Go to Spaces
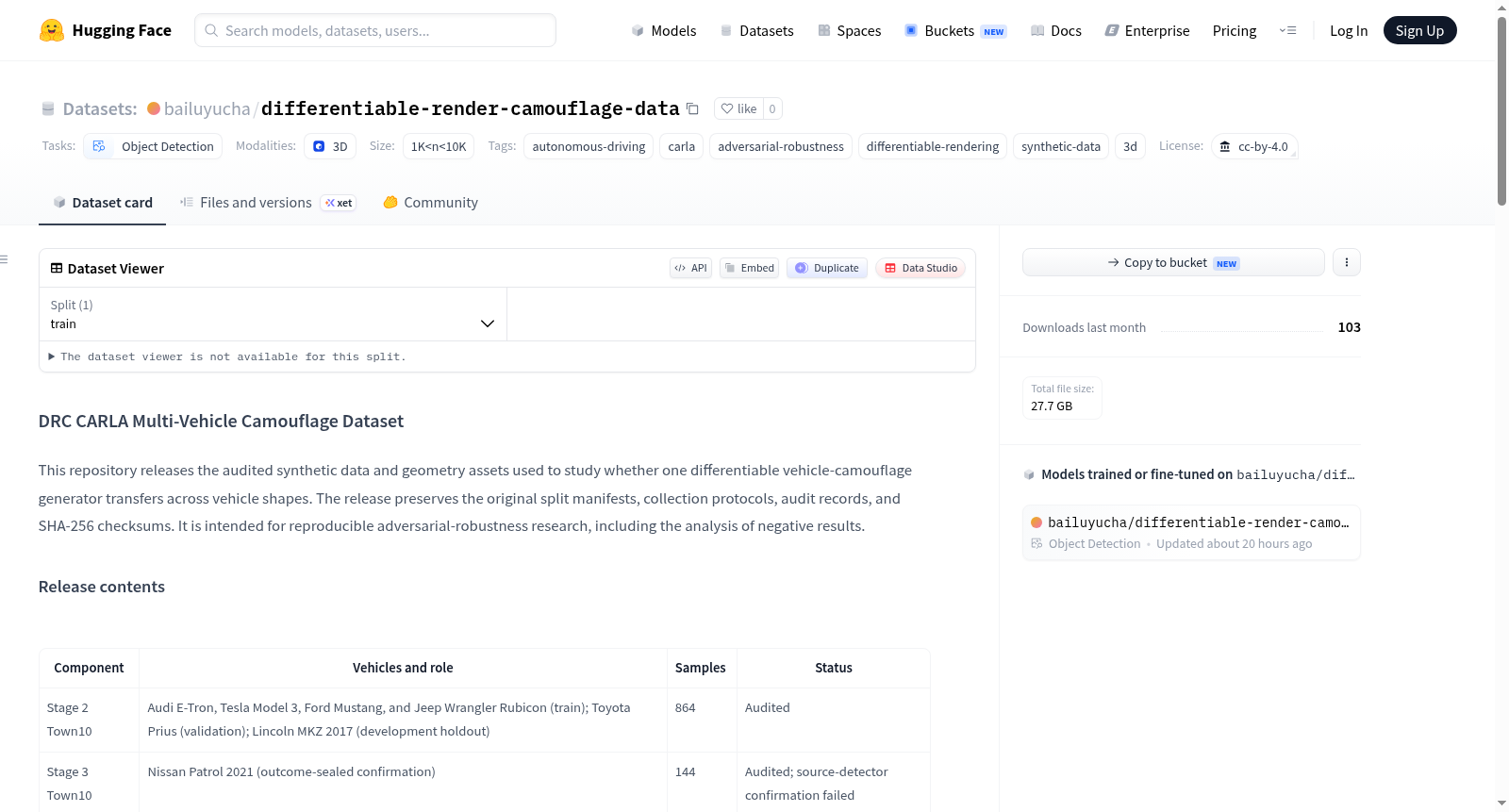The width and height of the screenshot is (1509, 812). coord(849,30)
